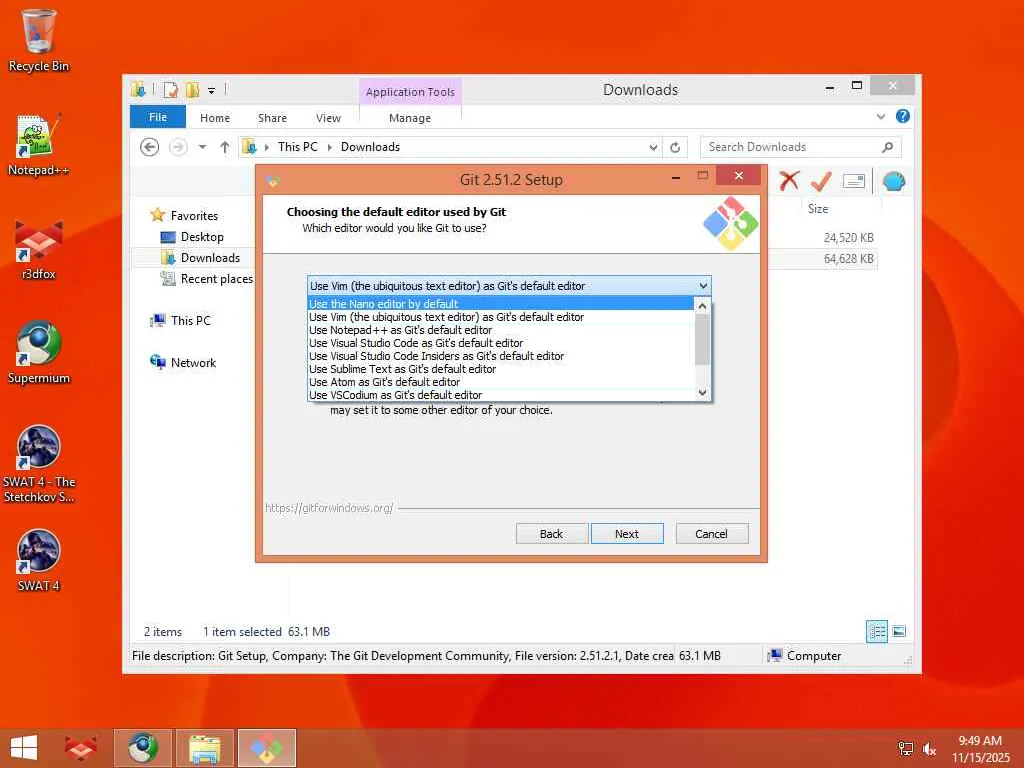Screen dimensions: 1024x768
Task: Click the dropdown list scroll down arrow
Action: pyautogui.click(x=702, y=392)
